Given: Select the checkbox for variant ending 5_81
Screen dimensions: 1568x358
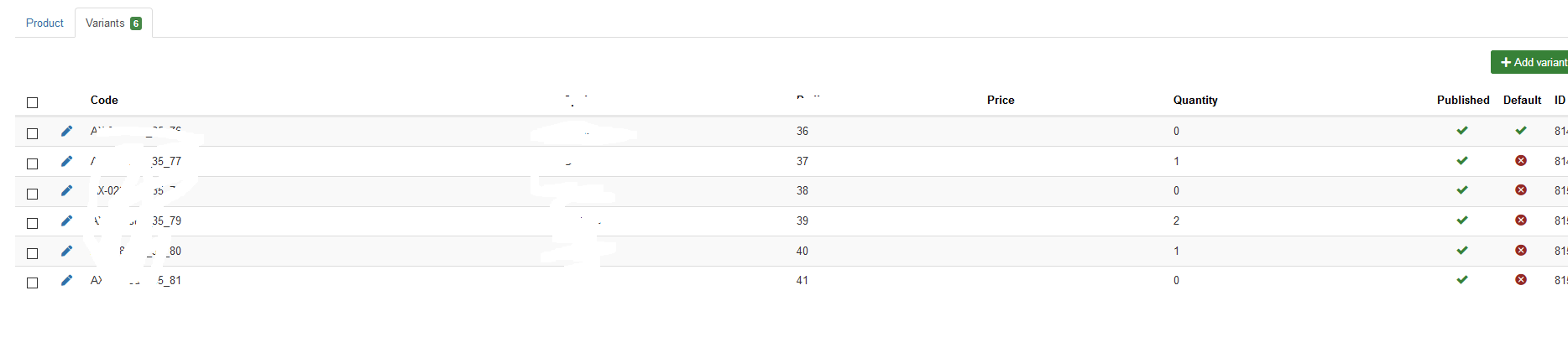Looking at the screenshot, I should [33, 283].
